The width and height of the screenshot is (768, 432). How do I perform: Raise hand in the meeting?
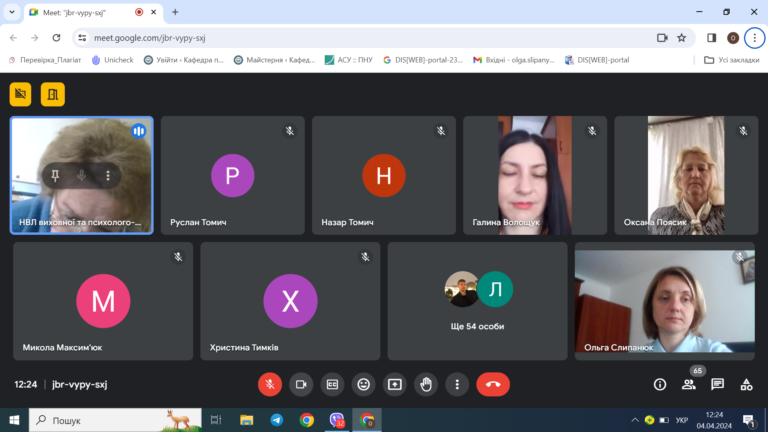[x=426, y=384]
